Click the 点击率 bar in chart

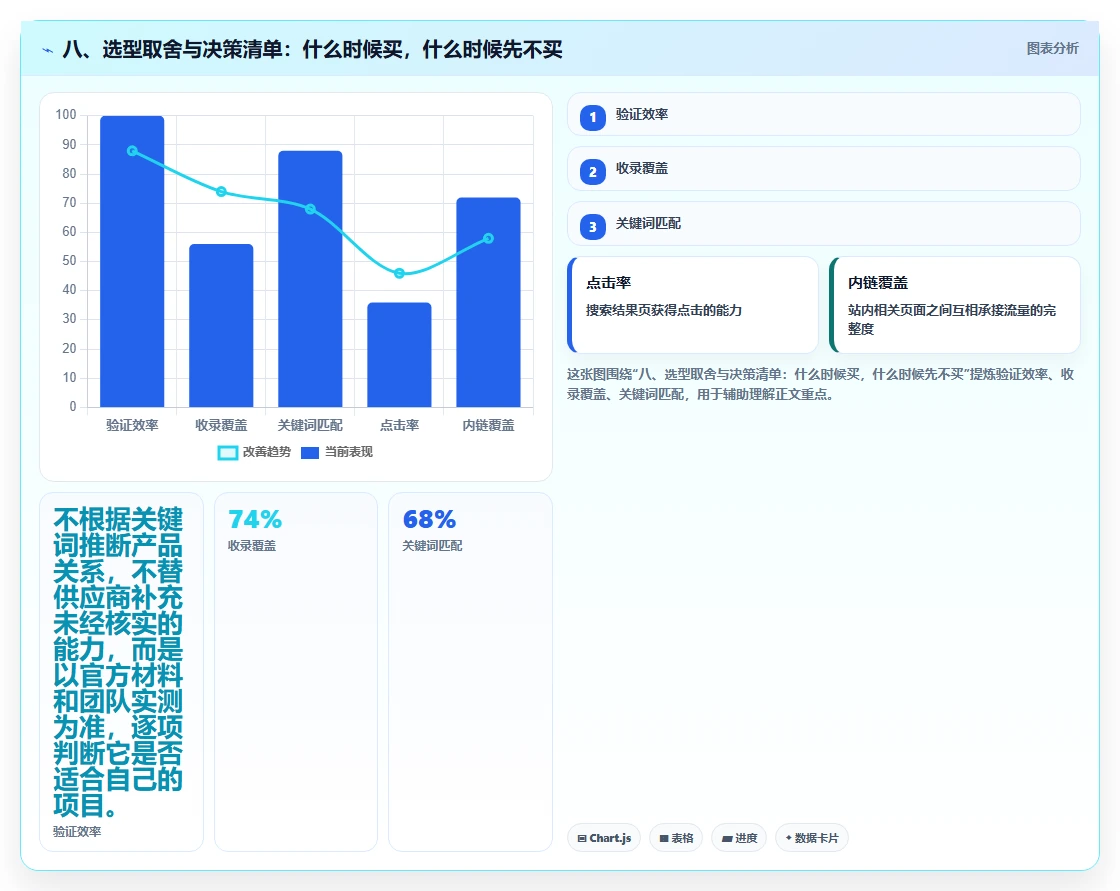click(x=399, y=355)
